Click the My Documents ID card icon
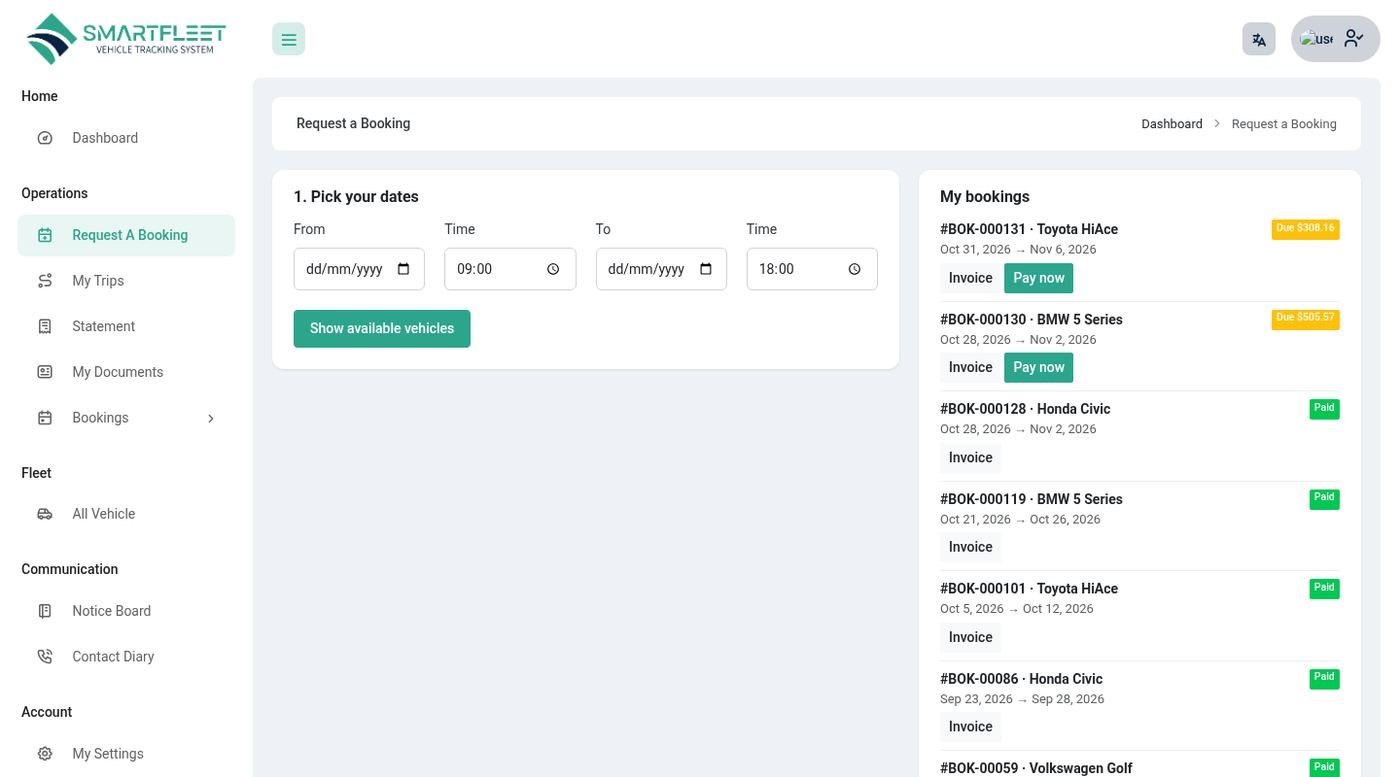 click(x=45, y=372)
